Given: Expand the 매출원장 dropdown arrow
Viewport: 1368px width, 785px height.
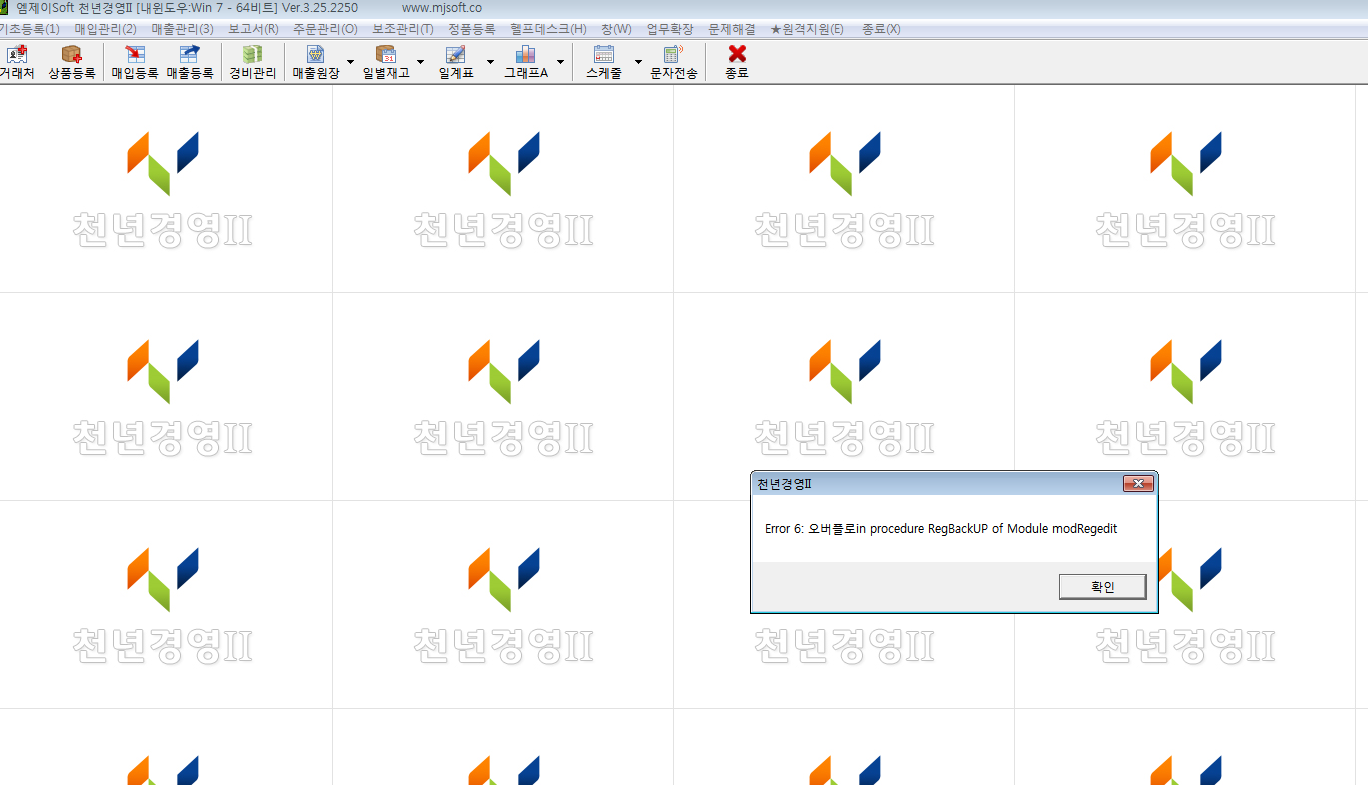Looking at the screenshot, I should 350,62.
